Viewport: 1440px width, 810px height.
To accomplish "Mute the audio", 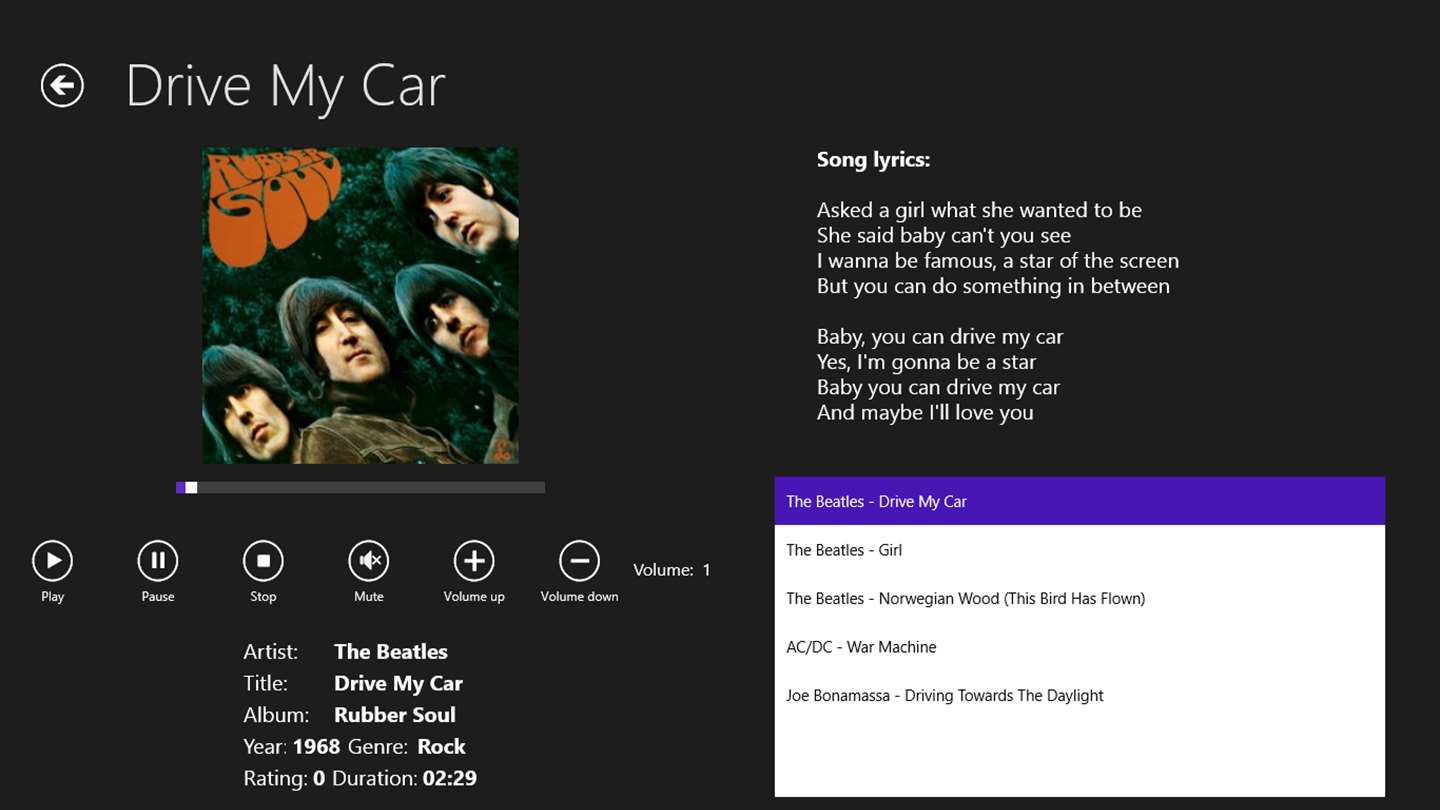I will [x=369, y=561].
